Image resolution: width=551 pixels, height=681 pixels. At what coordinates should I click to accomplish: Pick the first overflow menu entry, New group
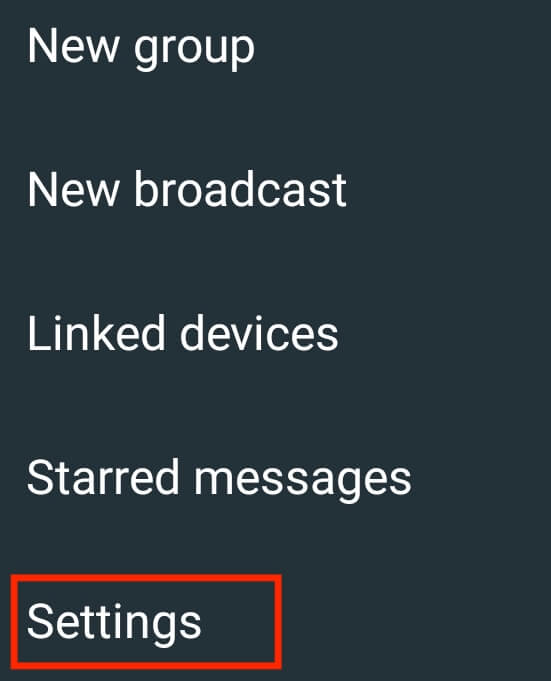tap(141, 48)
